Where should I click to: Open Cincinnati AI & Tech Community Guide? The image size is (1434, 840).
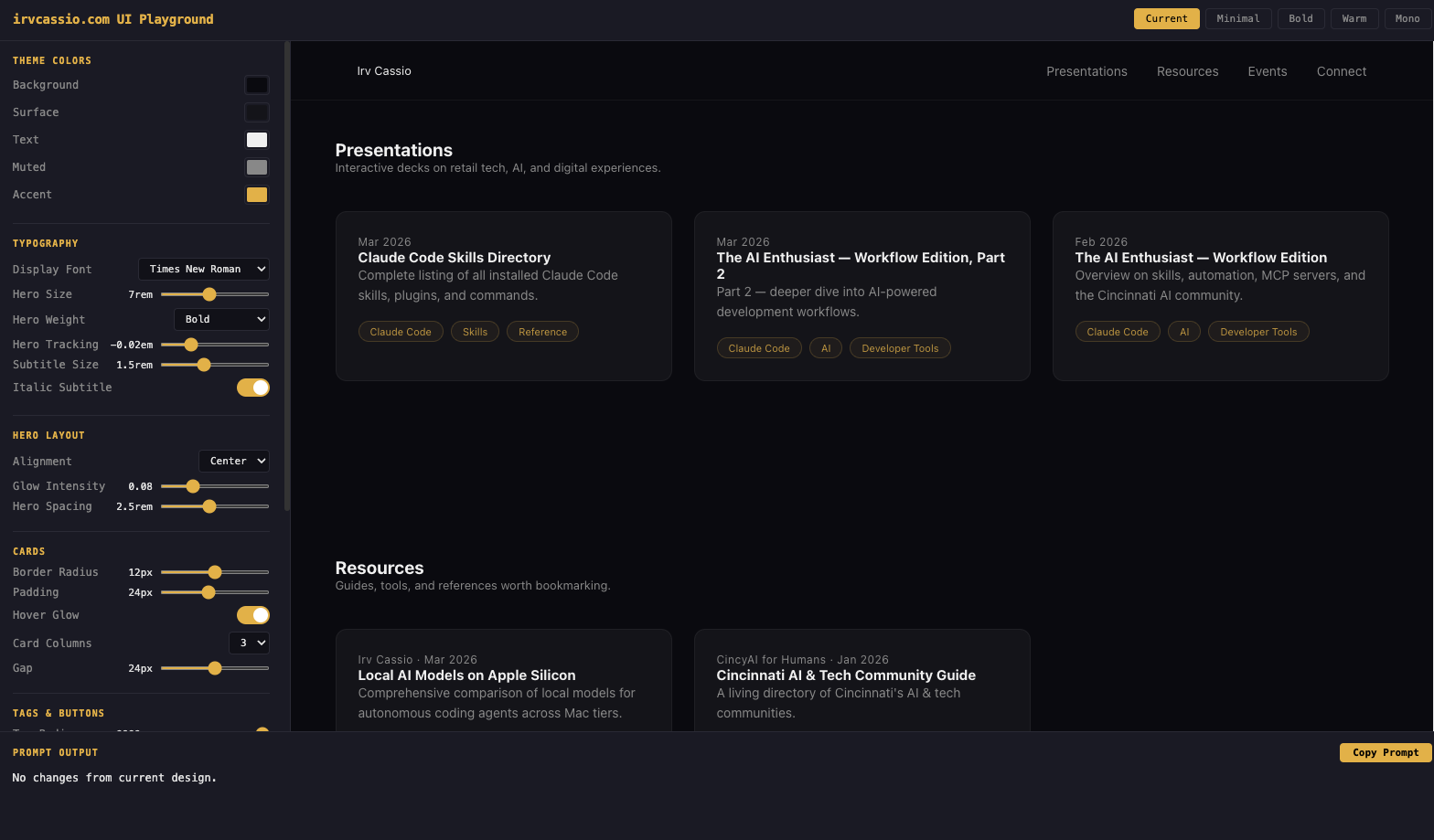tap(862, 681)
